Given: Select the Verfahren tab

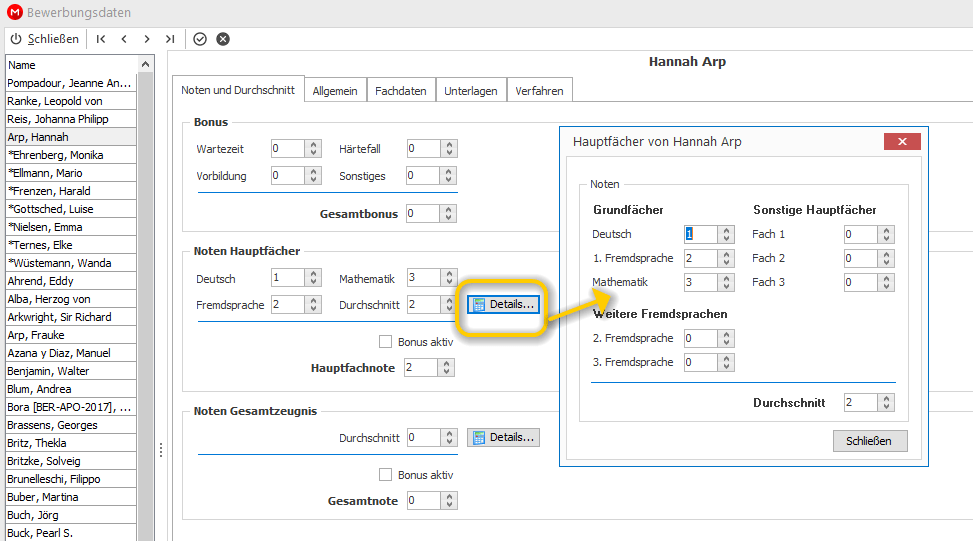Looking at the screenshot, I should [539, 91].
